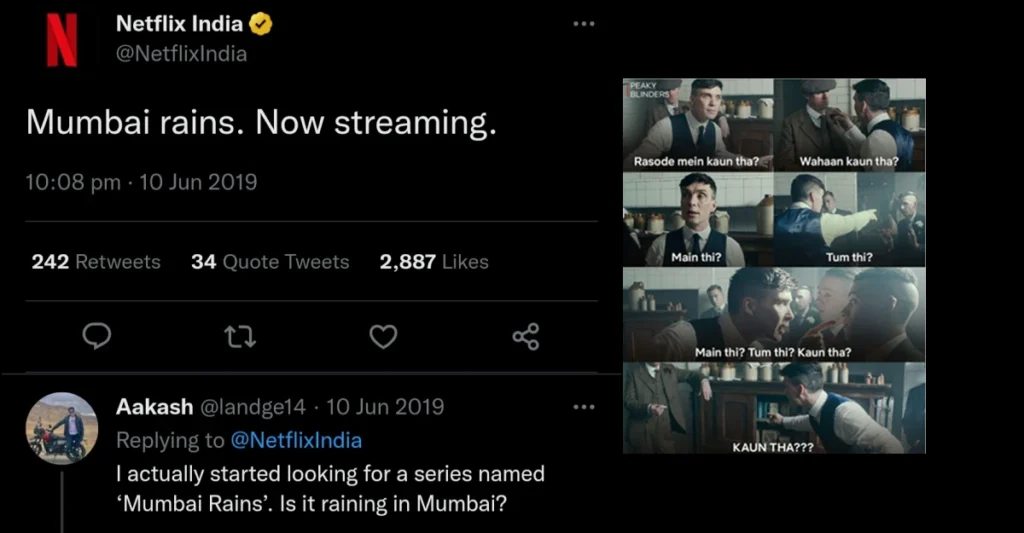The height and width of the screenshot is (533, 1024).
Task: View the 2,887 Likes list
Action: (434, 262)
